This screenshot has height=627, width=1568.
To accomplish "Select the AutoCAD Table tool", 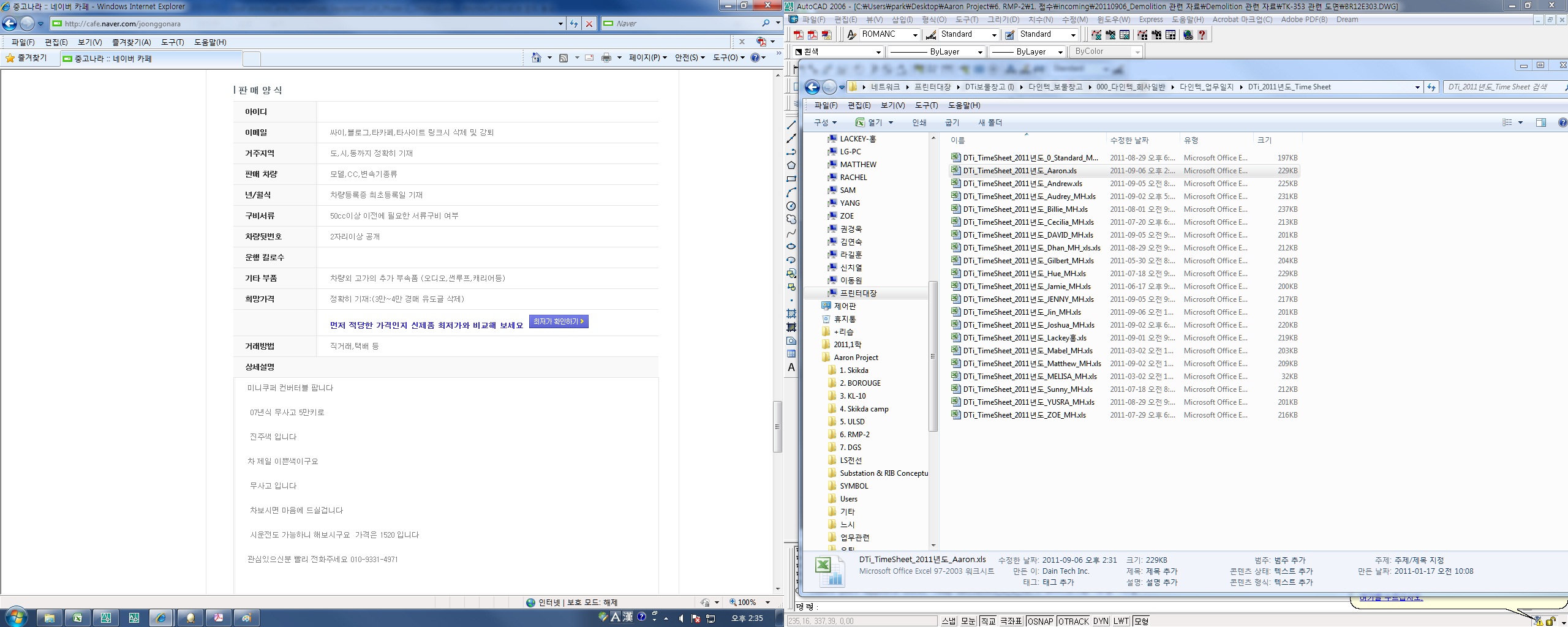I will (791, 354).
